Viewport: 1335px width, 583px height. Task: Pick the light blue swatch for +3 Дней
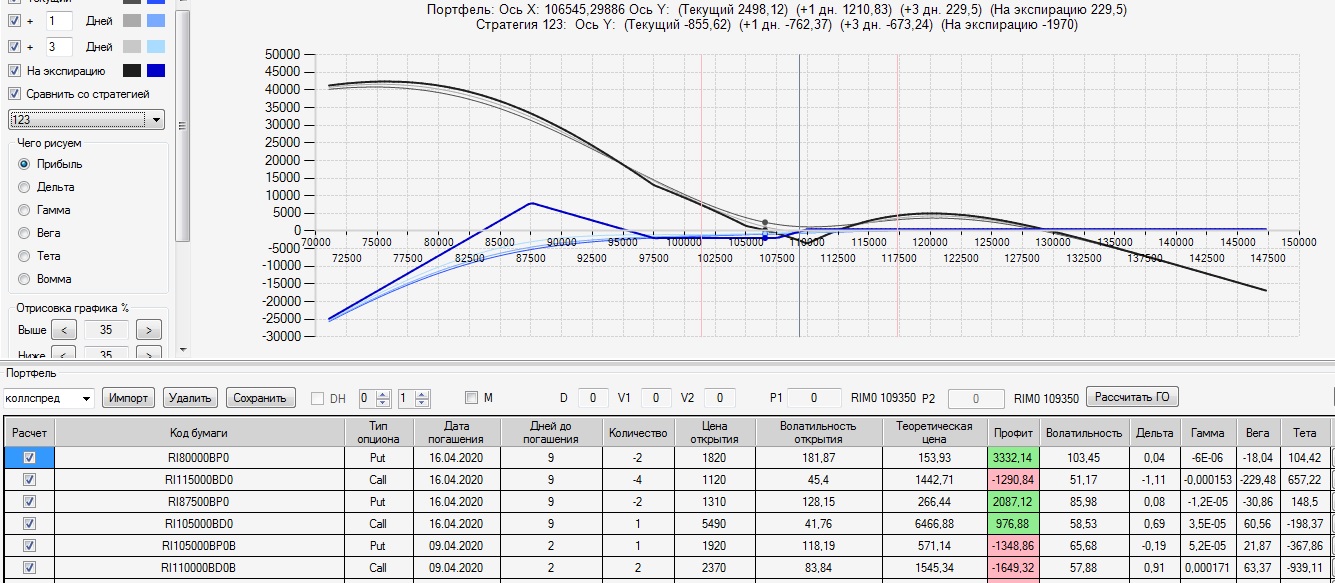pos(155,46)
